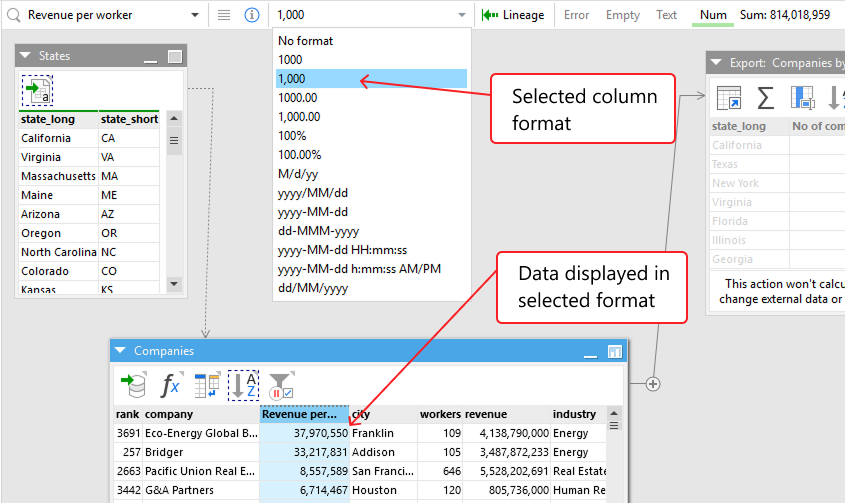Click the Sum: 814,018,959 status value
Image resolution: width=845 pixels, height=503 pixels.
click(x=785, y=15)
